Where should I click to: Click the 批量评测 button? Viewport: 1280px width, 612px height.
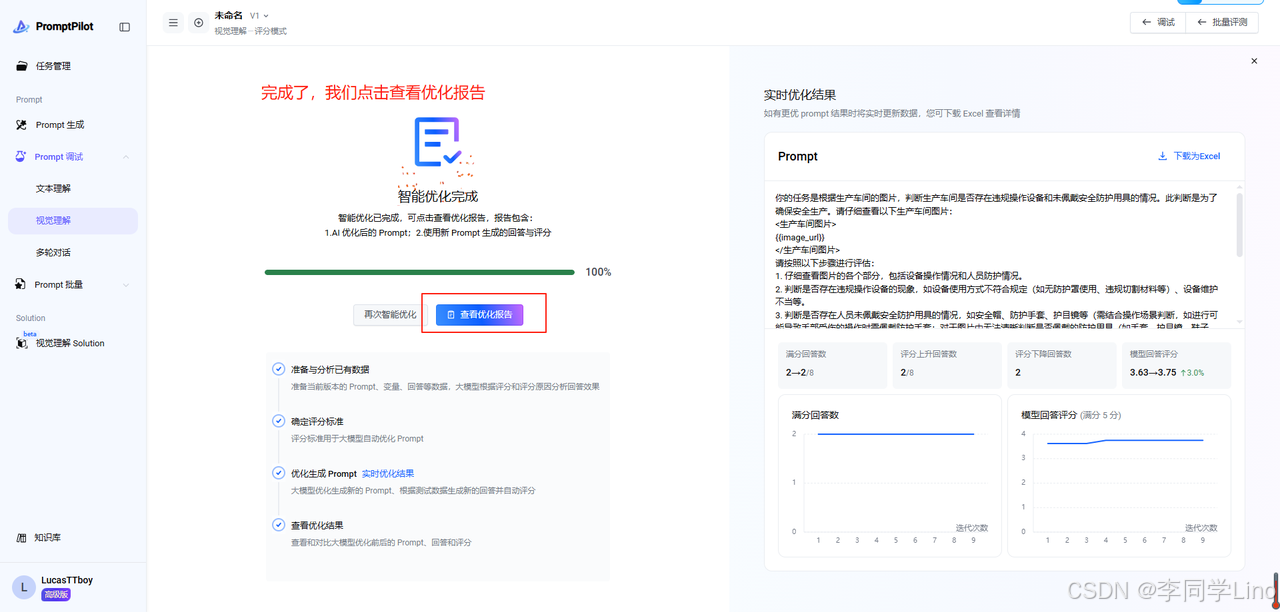(x=1222, y=22)
